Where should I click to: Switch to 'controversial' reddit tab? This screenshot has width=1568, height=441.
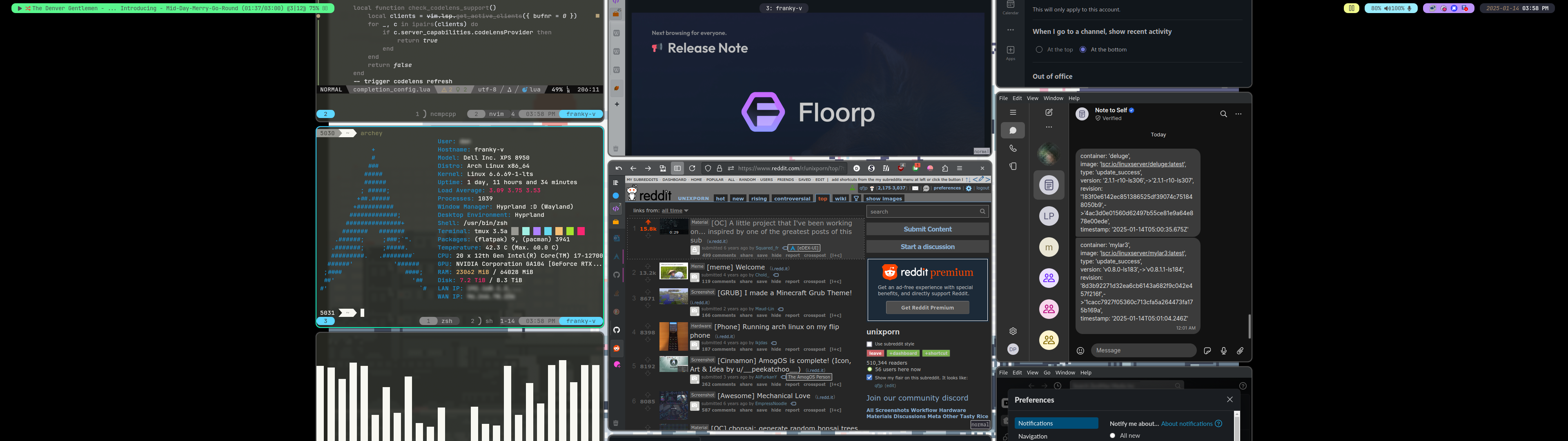pos(792,198)
